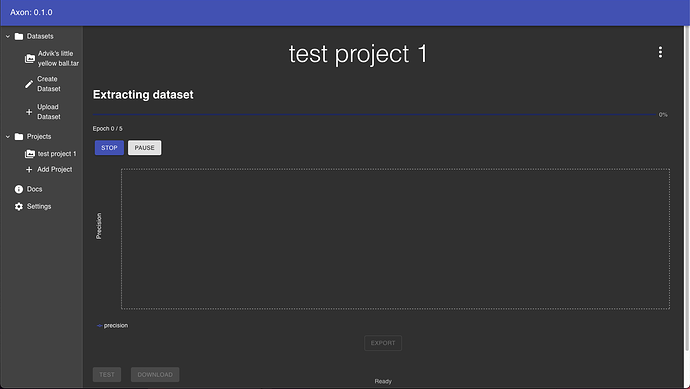The width and height of the screenshot is (690, 389).
Task: Click the plus icon beside Add Project
Action: coord(29,169)
